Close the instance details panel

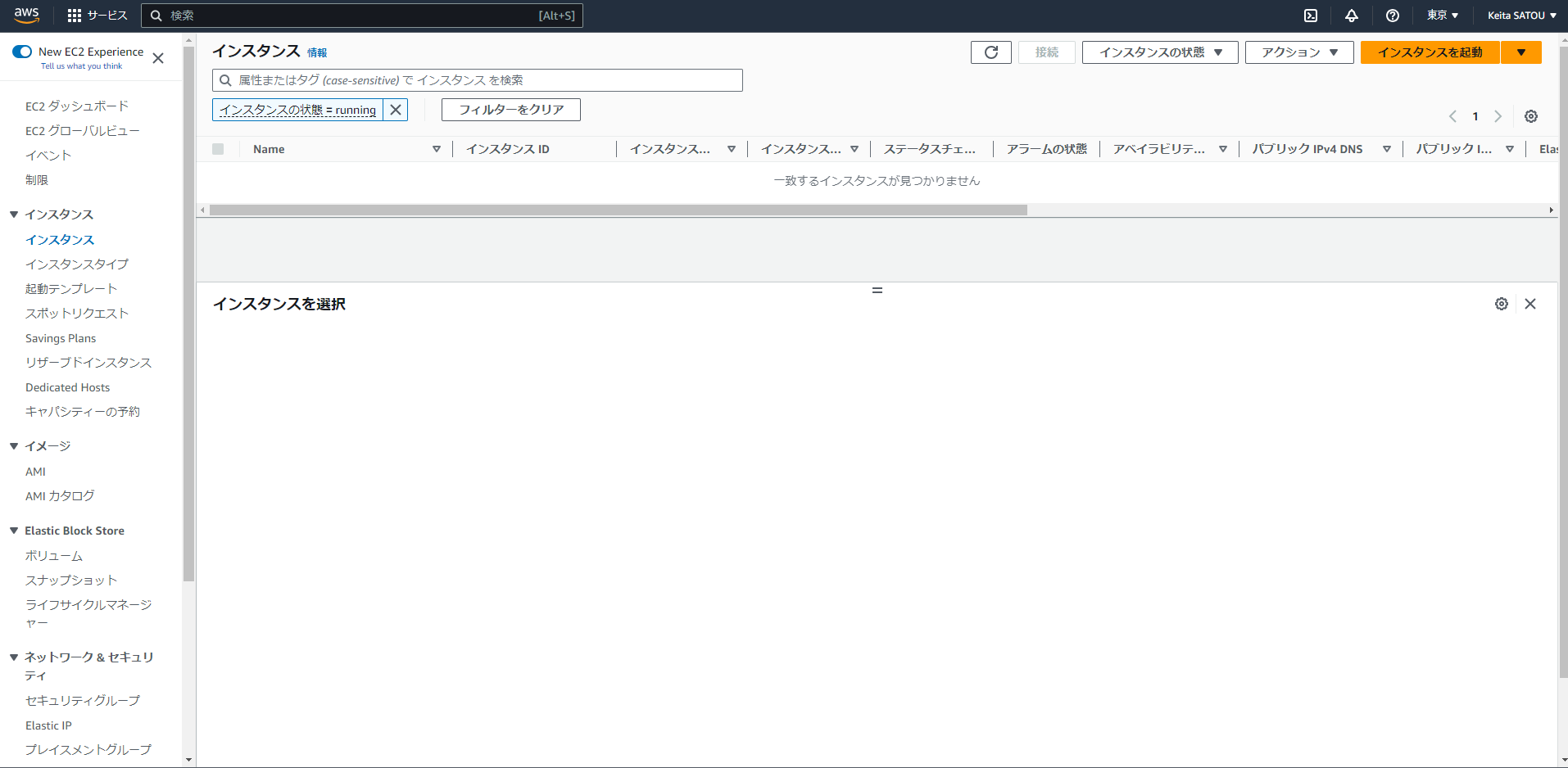(x=1530, y=304)
